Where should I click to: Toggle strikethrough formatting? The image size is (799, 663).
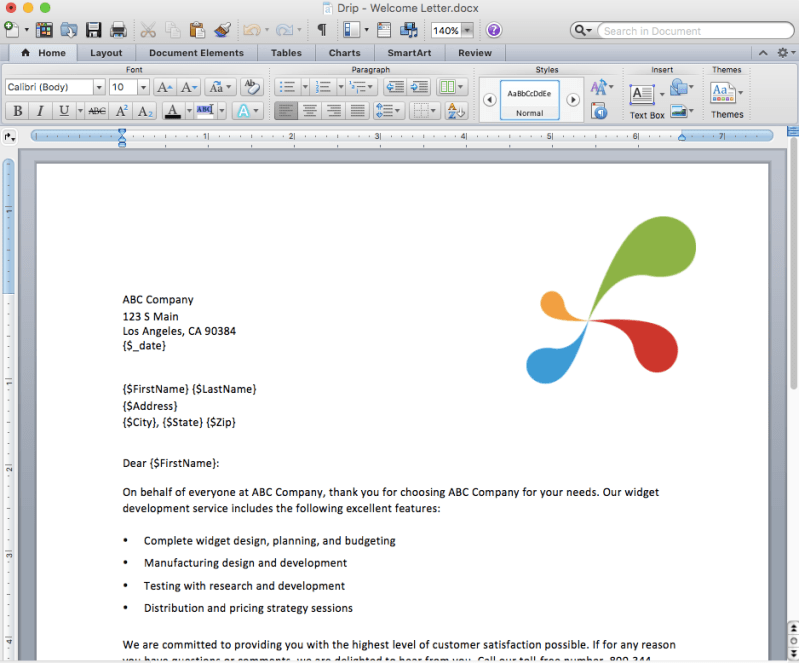point(97,111)
